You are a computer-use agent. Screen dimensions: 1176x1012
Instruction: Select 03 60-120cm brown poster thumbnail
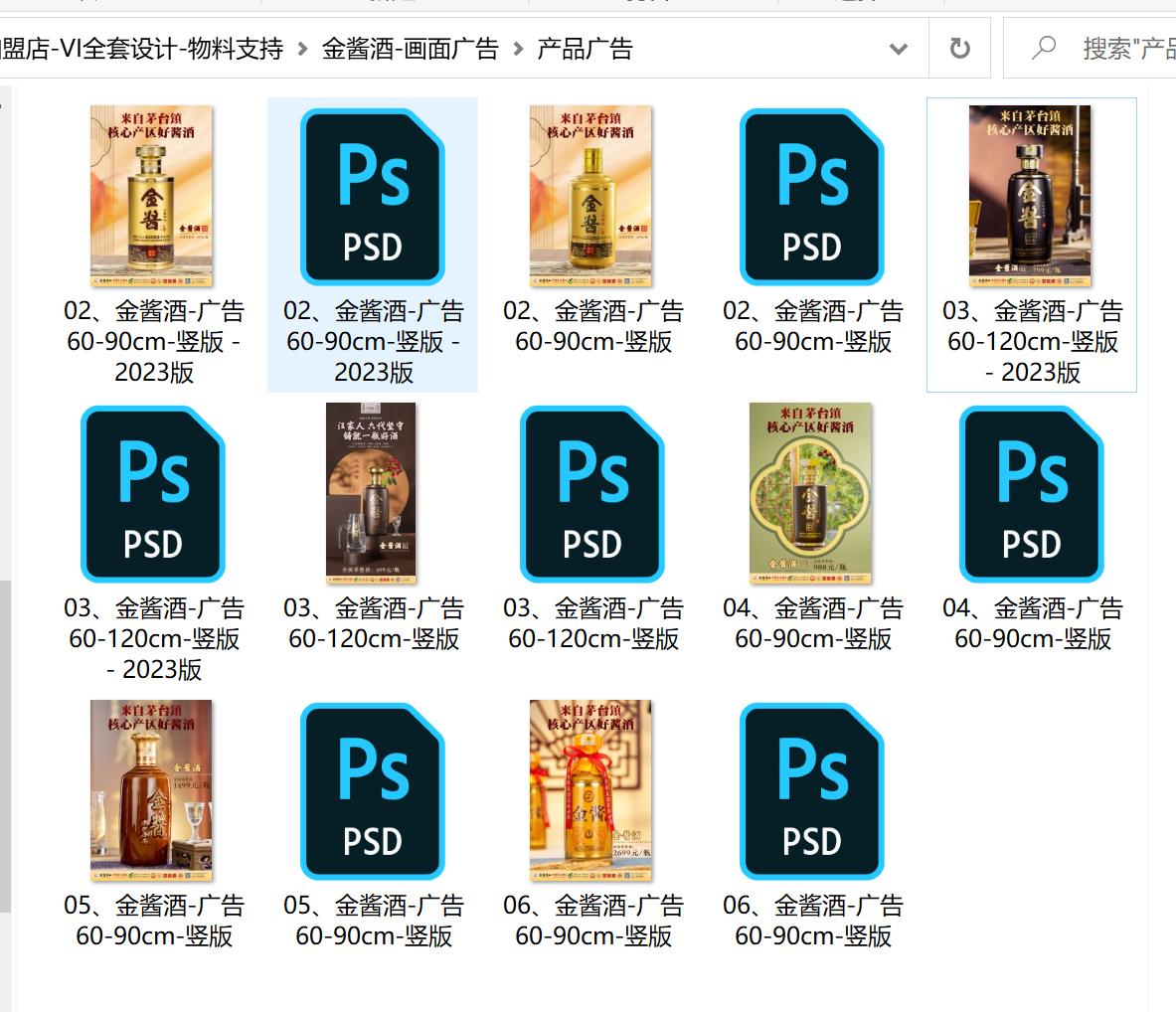pyautogui.click(x=371, y=493)
